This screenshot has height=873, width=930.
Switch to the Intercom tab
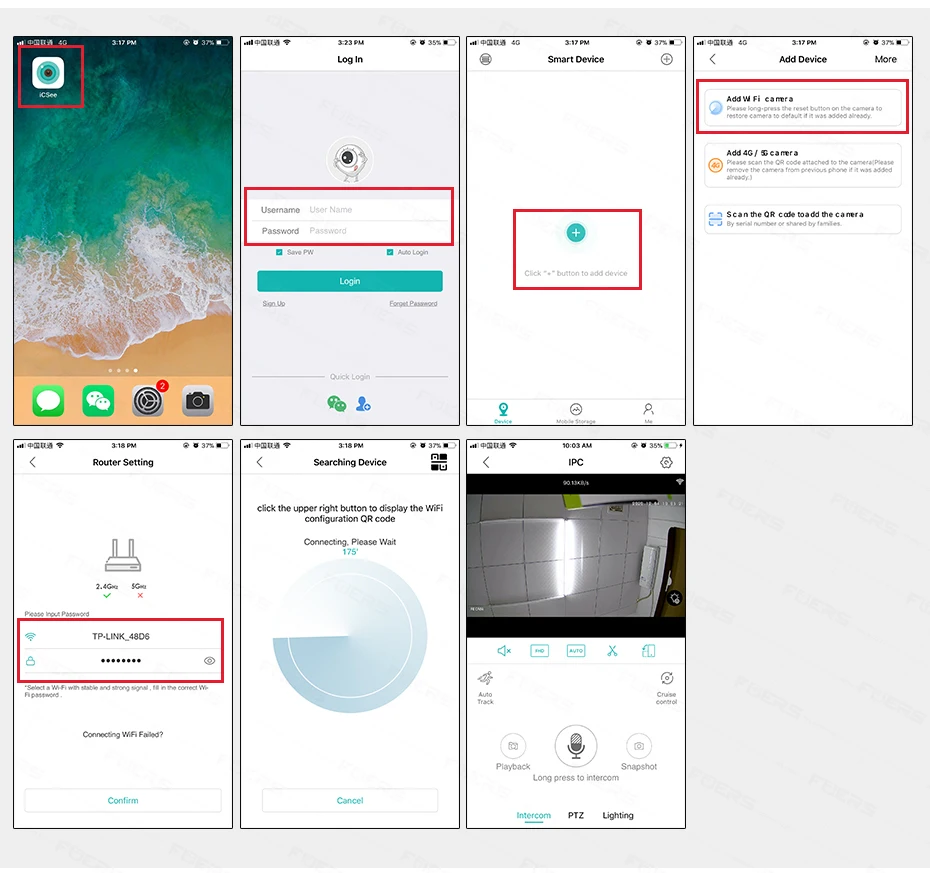(x=533, y=815)
